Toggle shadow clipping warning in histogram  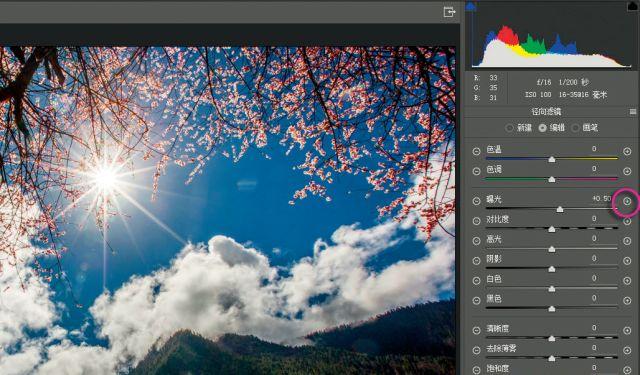point(471,6)
